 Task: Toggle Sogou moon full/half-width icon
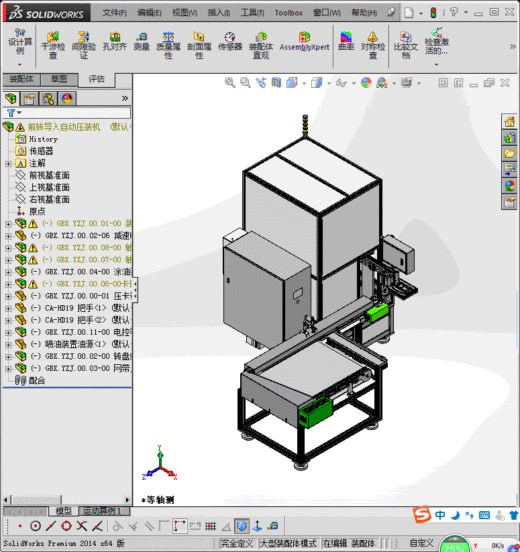point(455,515)
